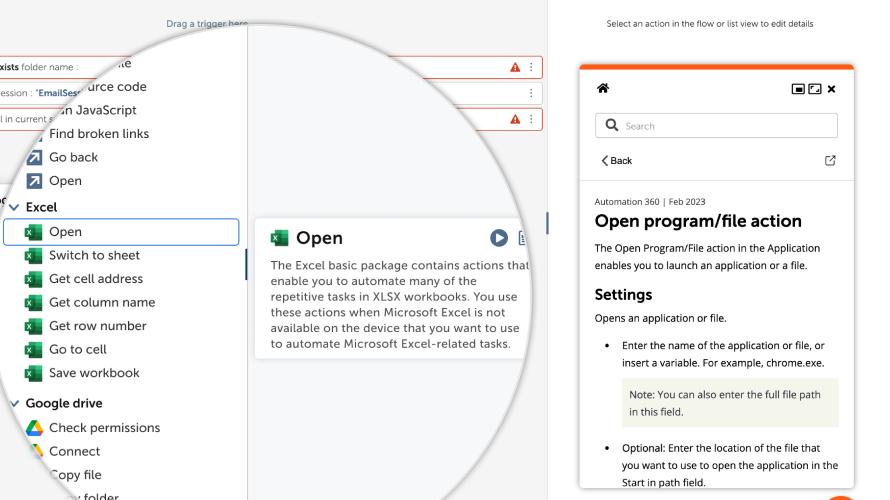Open three-dot menu on third flow row

click(x=531, y=119)
